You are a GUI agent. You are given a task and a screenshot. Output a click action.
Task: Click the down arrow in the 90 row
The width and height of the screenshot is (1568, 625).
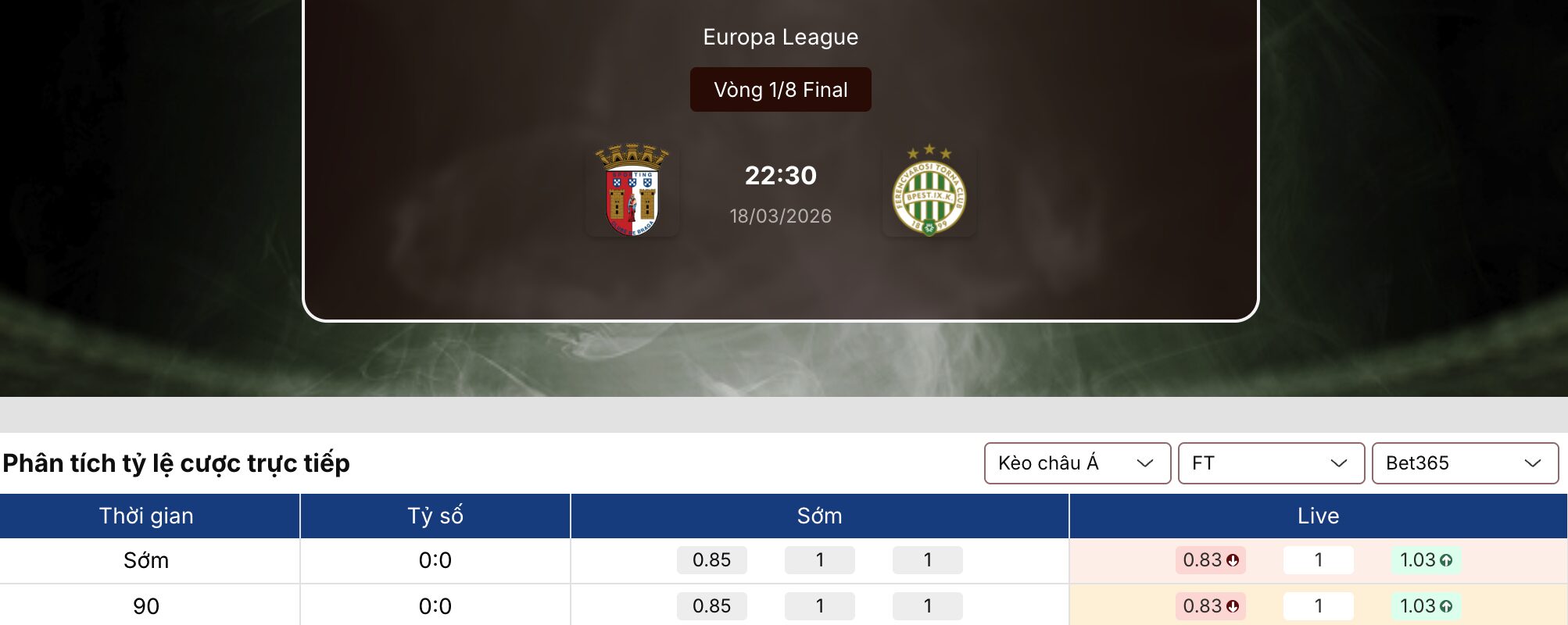[1233, 605]
